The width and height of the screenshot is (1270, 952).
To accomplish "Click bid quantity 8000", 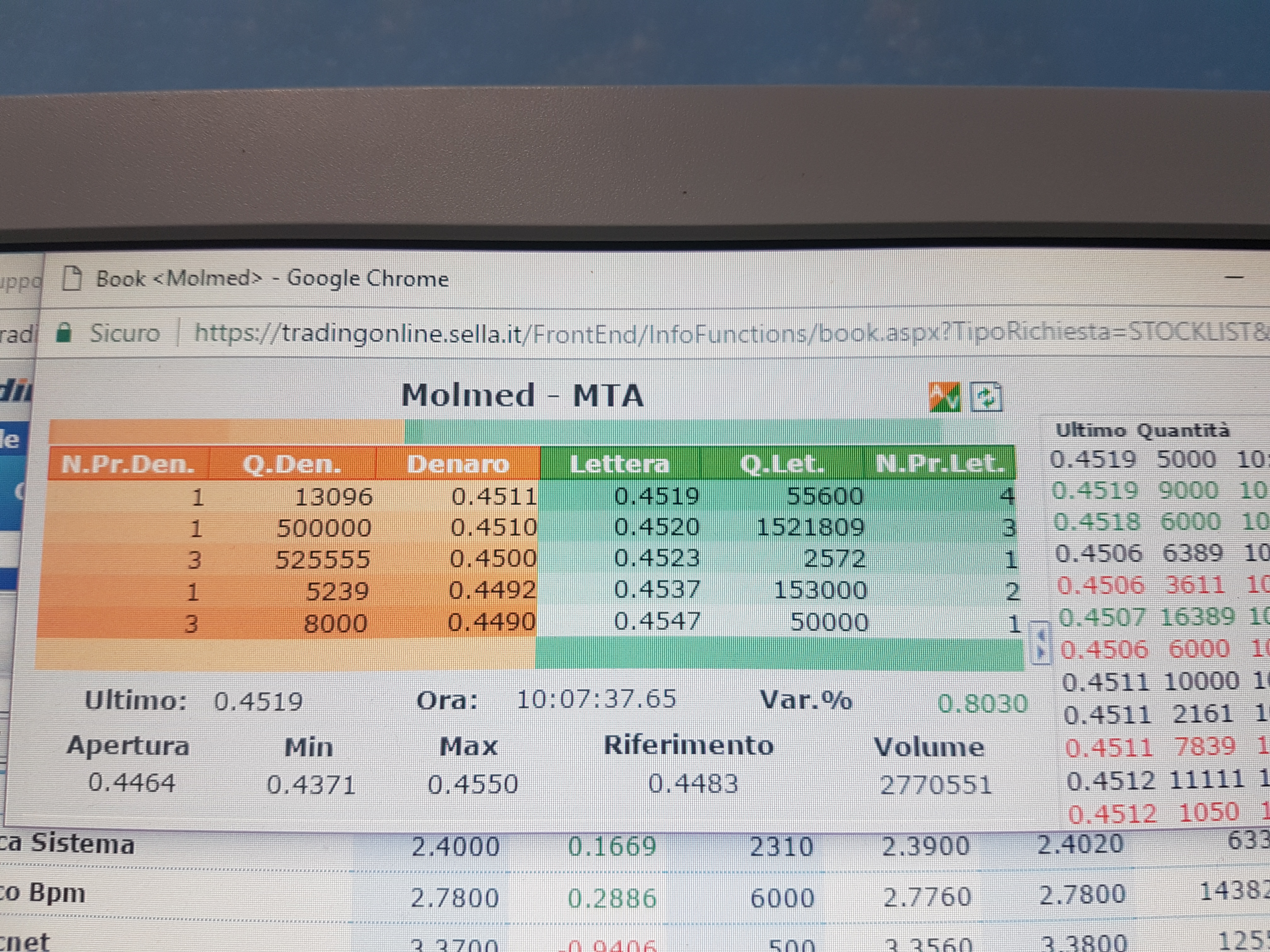I will pos(335,623).
